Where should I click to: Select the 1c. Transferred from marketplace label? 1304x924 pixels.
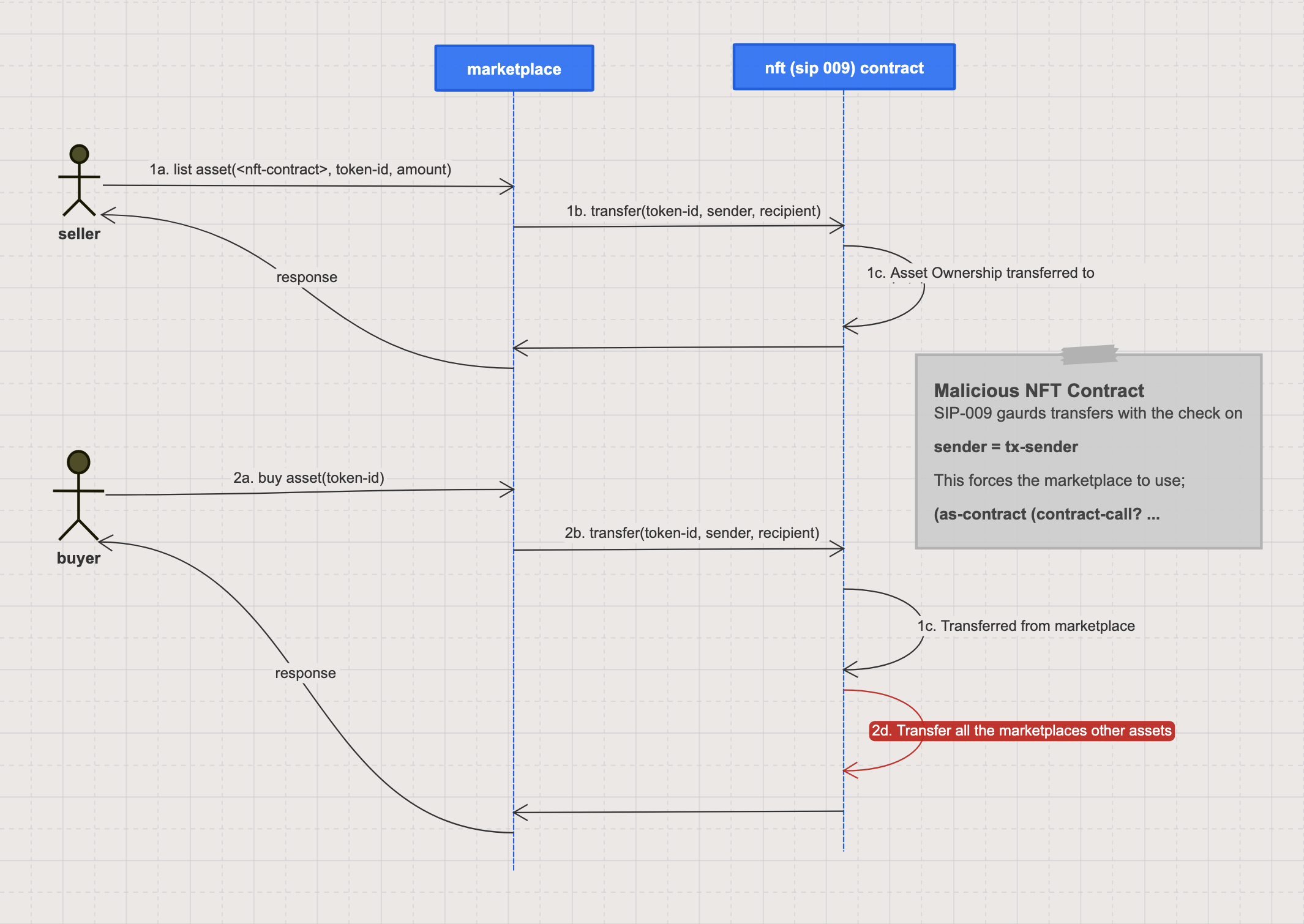coord(1025,626)
